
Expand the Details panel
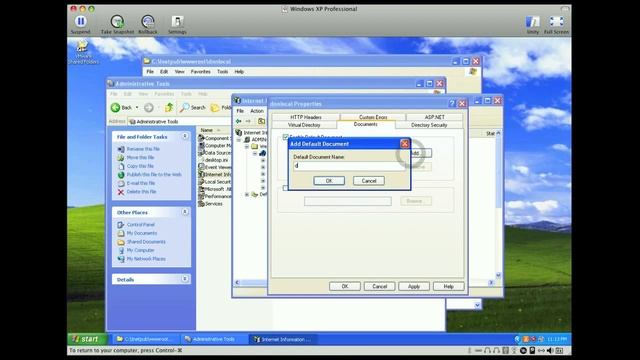click(x=185, y=279)
